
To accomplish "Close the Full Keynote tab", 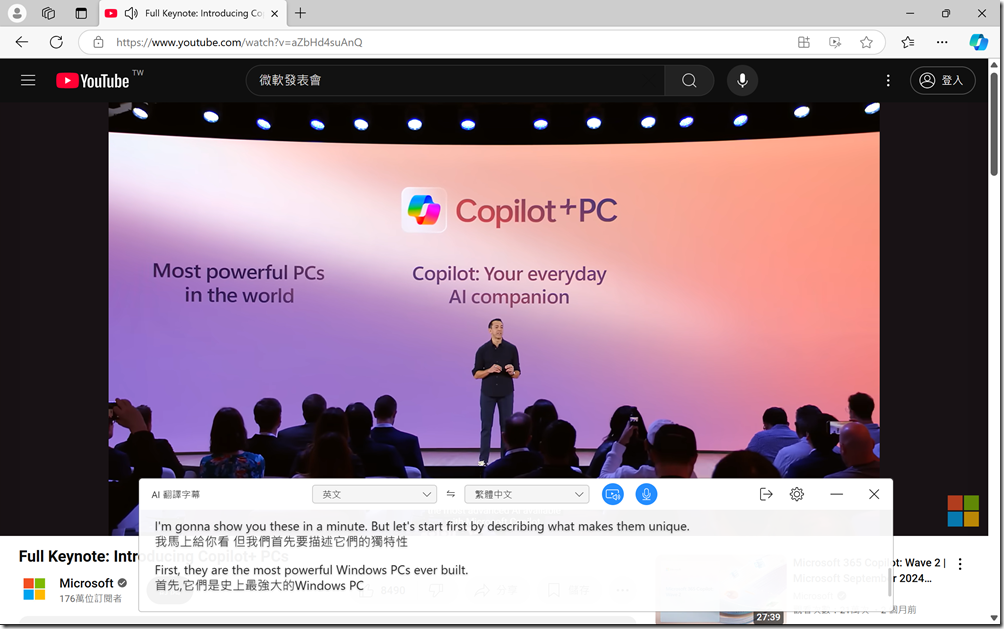I will (275, 13).
